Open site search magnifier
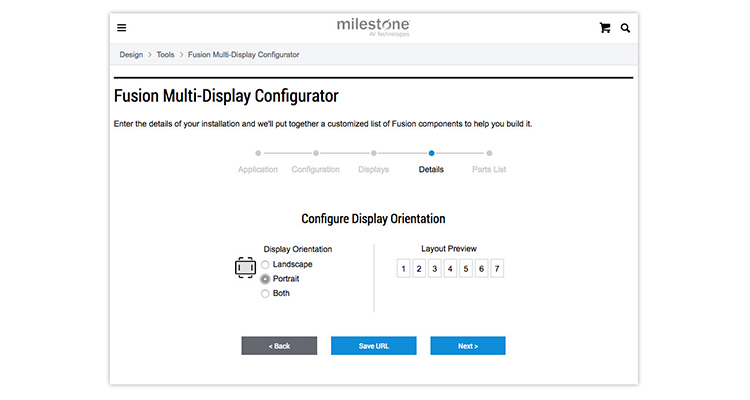The width and height of the screenshot is (750, 400). [625, 28]
